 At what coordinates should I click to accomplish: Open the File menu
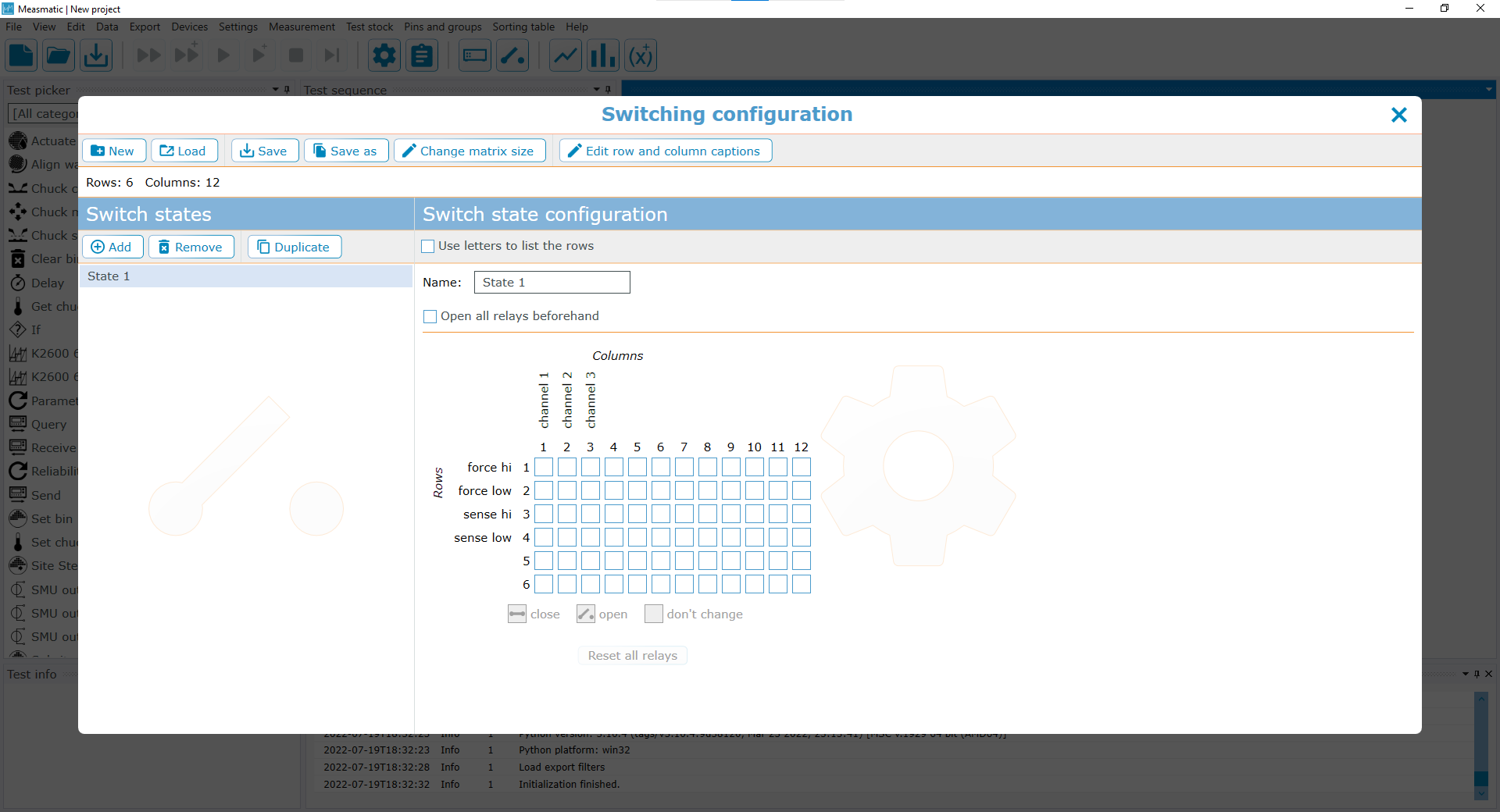(13, 27)
